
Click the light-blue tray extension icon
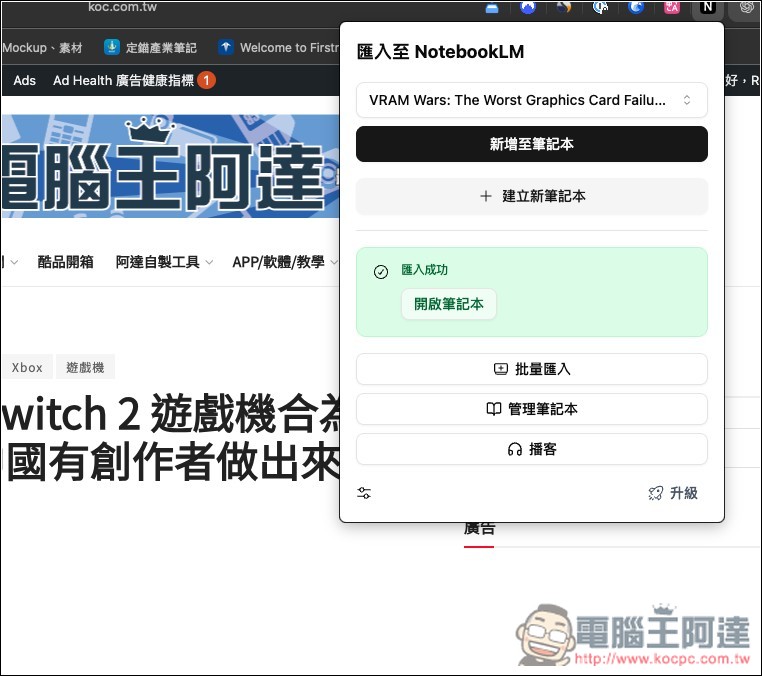point(492,8)
